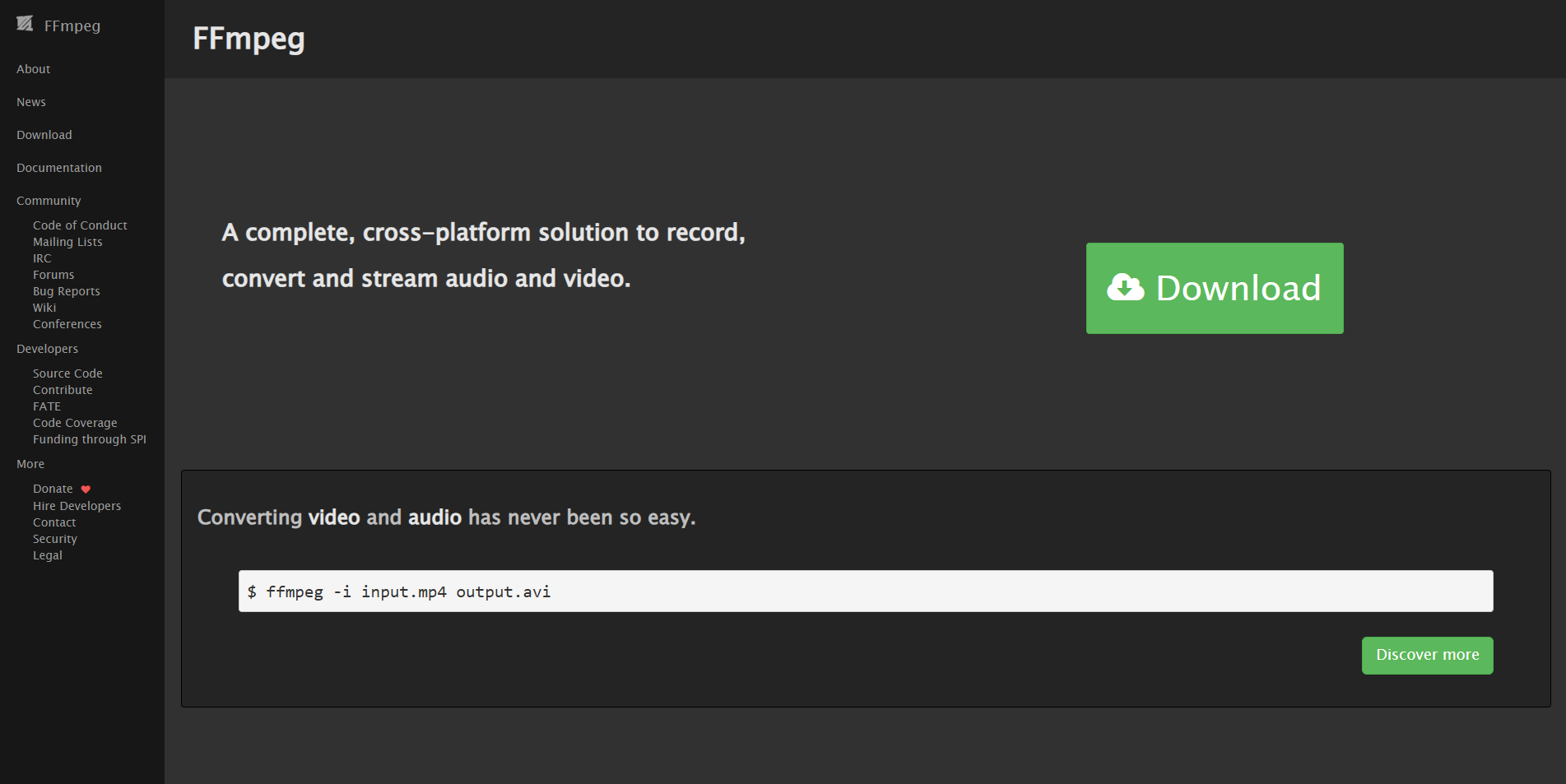Open the FATE link

coord(47,406)
